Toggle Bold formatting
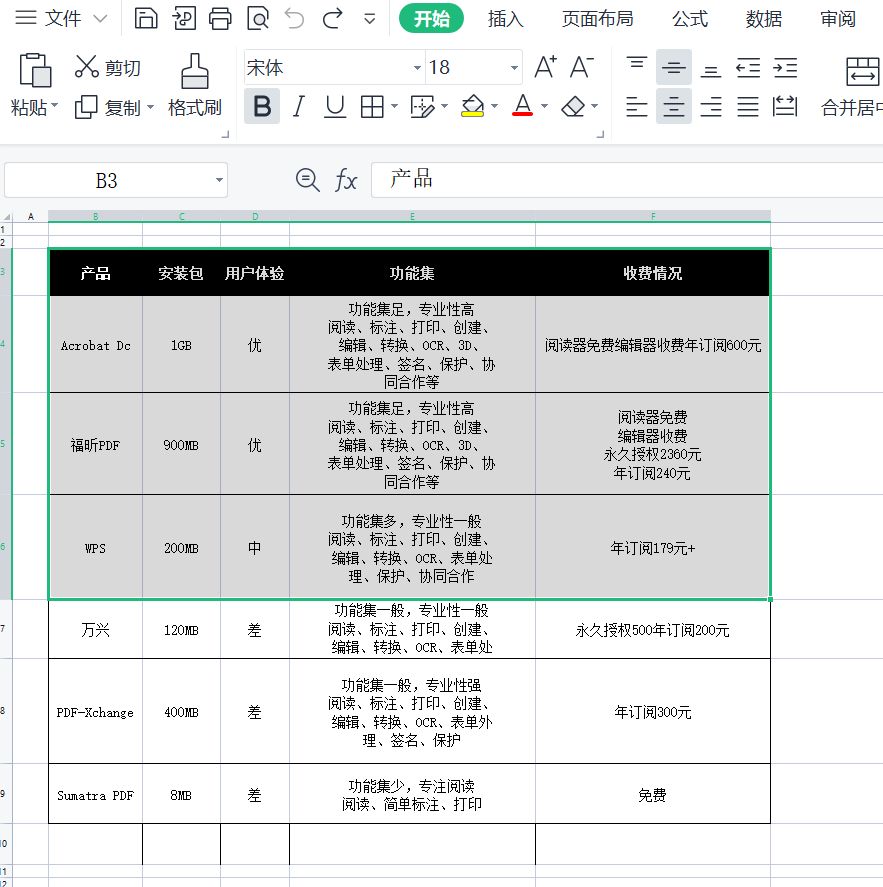 pyautogui.click(x=262, y=106)
